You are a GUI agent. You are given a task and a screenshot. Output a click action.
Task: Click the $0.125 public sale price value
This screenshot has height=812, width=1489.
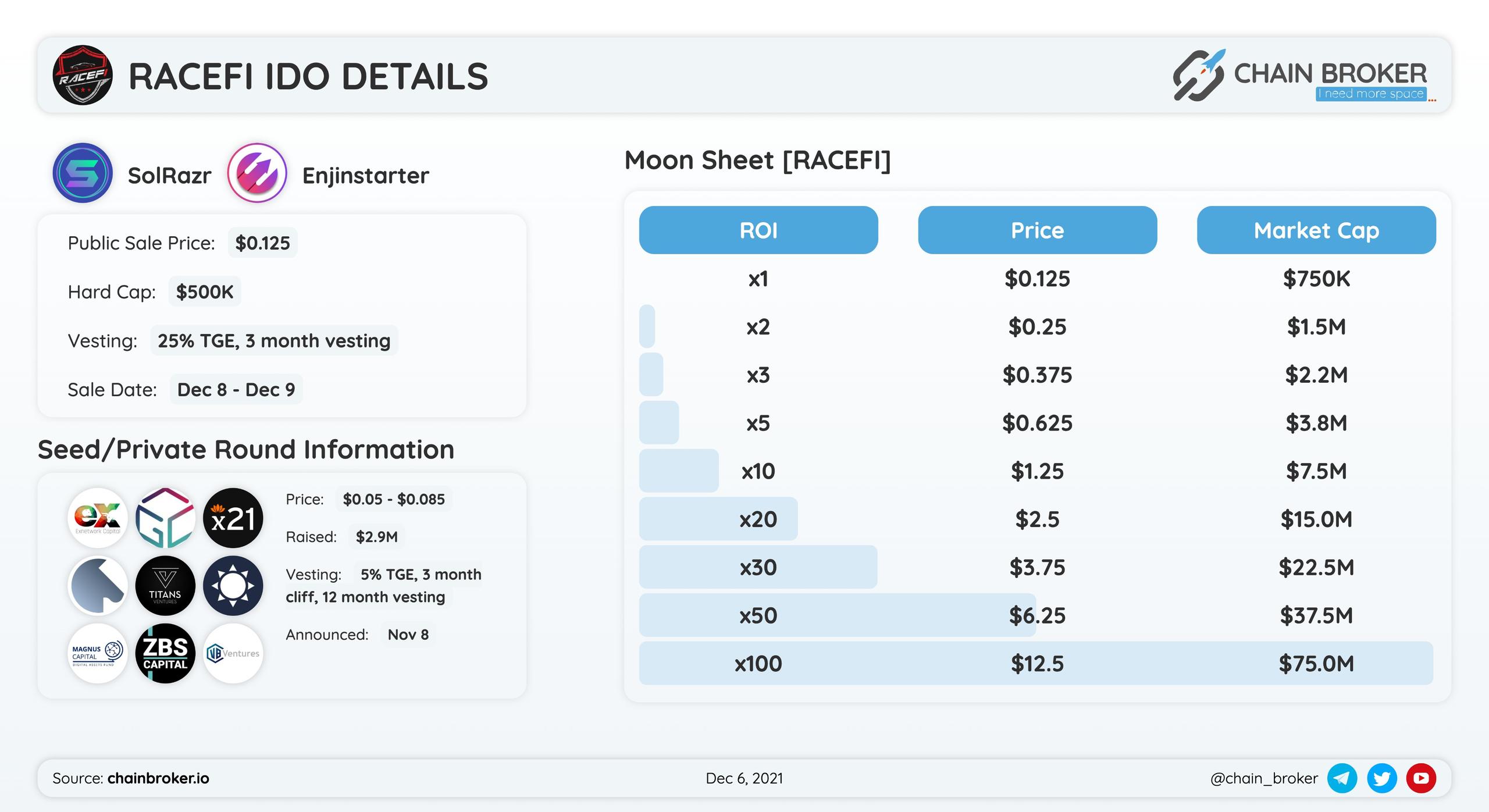262,243
